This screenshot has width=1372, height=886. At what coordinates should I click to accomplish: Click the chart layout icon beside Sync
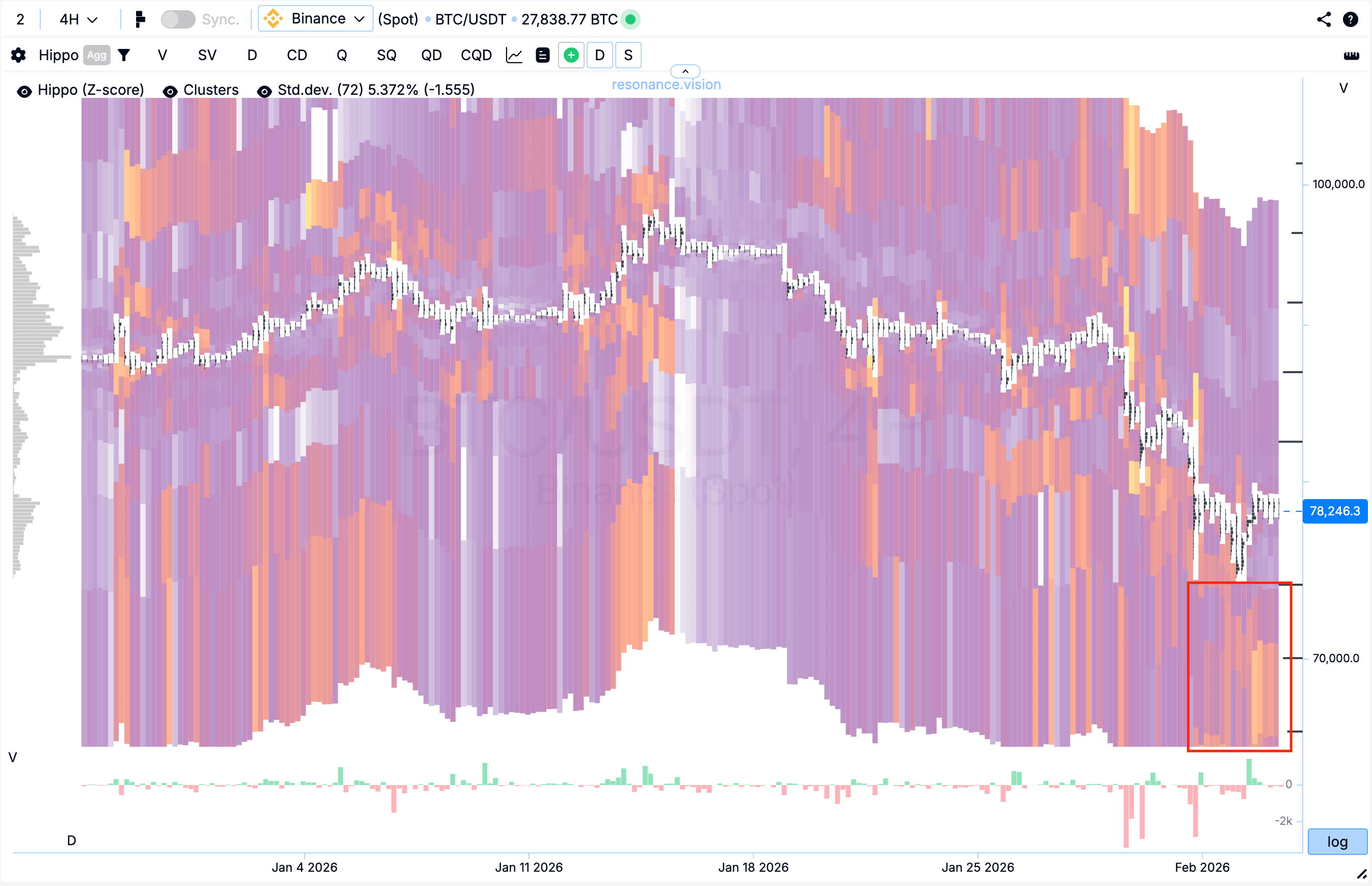[x=140, y=19]
